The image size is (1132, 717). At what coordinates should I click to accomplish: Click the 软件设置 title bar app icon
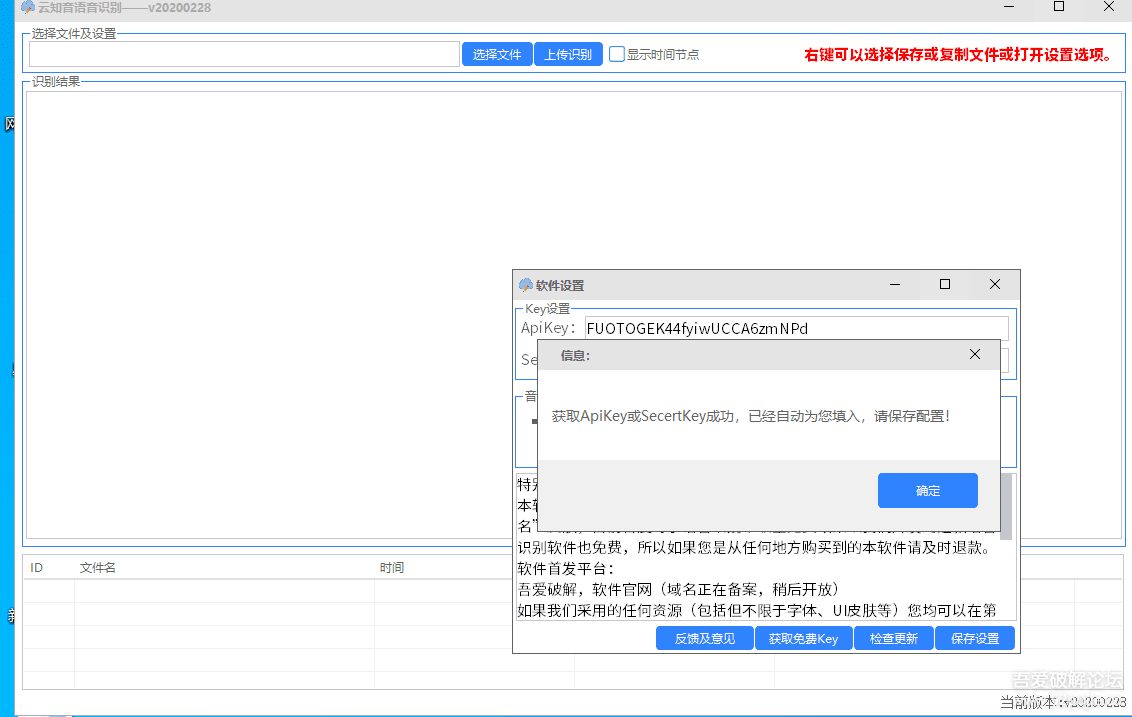coord(526,285)
